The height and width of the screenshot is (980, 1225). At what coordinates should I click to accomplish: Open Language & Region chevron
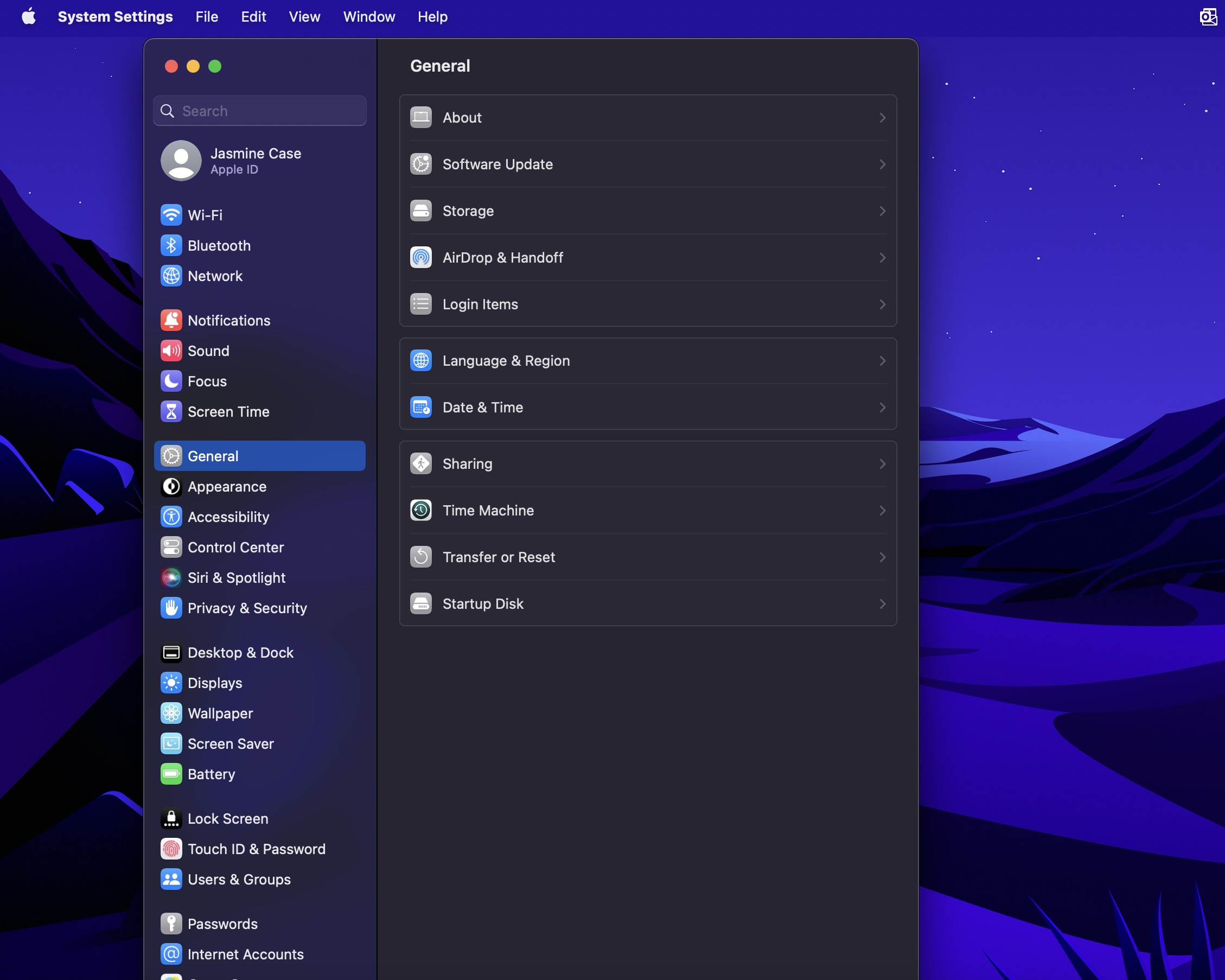[x=882, y=361]
